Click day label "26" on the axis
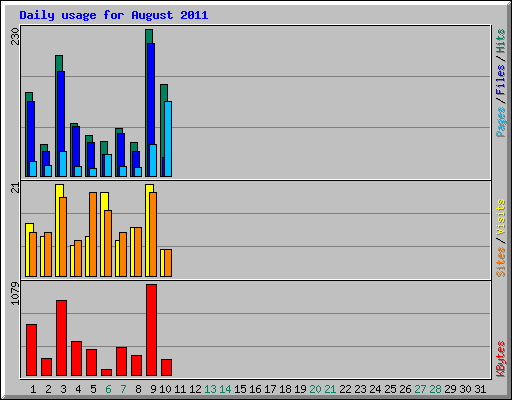This screenshot has height=400, width=512. click(x=405, y=389)
